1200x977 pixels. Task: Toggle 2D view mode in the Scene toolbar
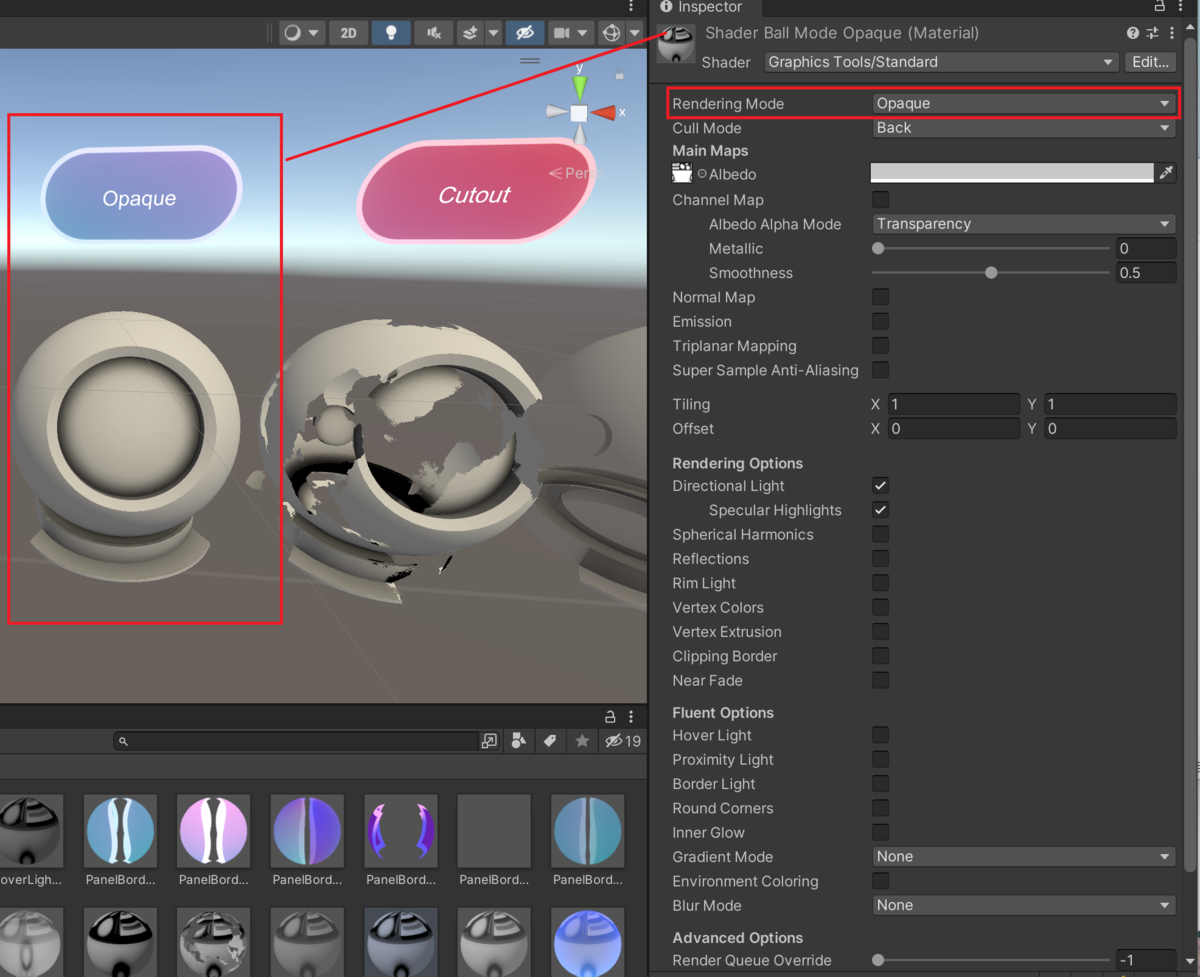pyautogui.click(x=348, y=33)
